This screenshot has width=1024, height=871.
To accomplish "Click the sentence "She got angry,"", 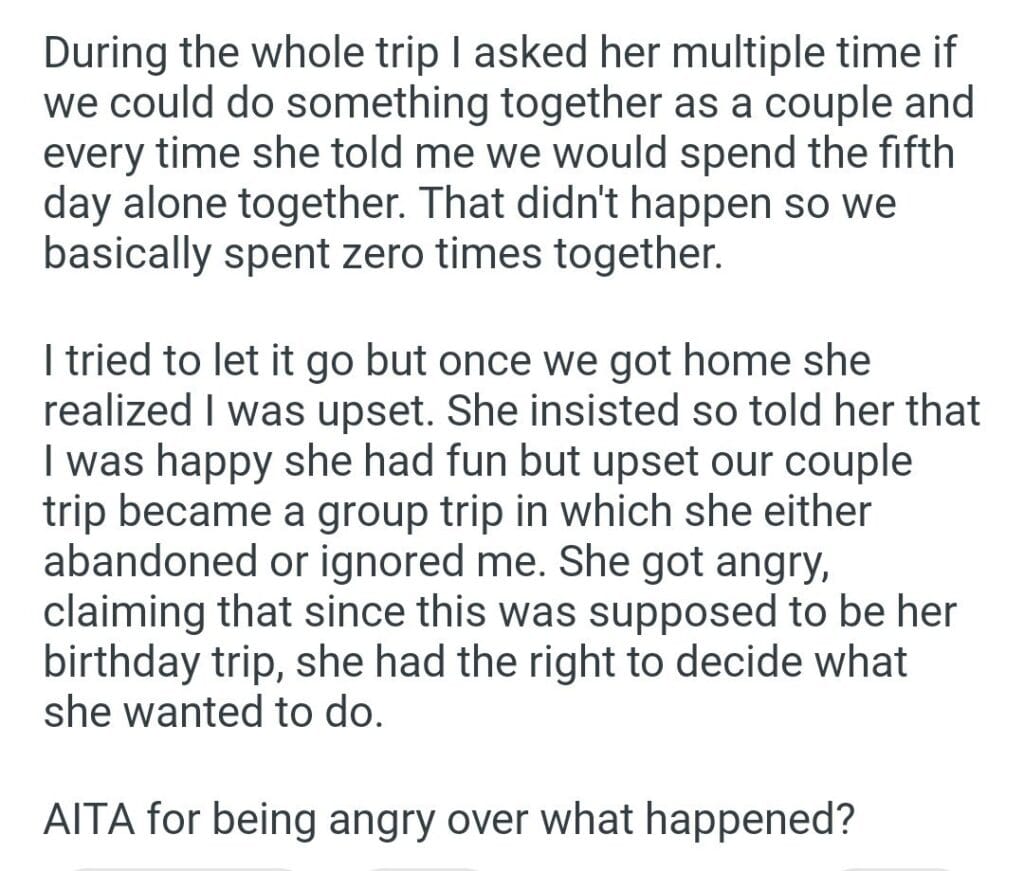I will point(705,561).
